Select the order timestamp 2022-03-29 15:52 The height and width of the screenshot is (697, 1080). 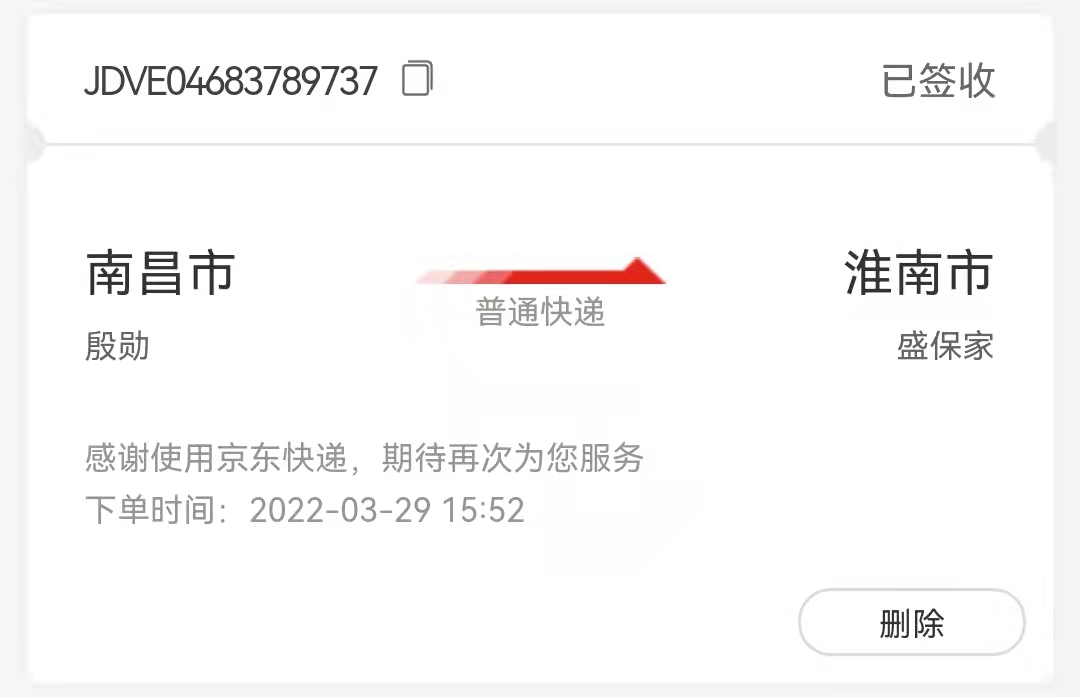(387, 510)
